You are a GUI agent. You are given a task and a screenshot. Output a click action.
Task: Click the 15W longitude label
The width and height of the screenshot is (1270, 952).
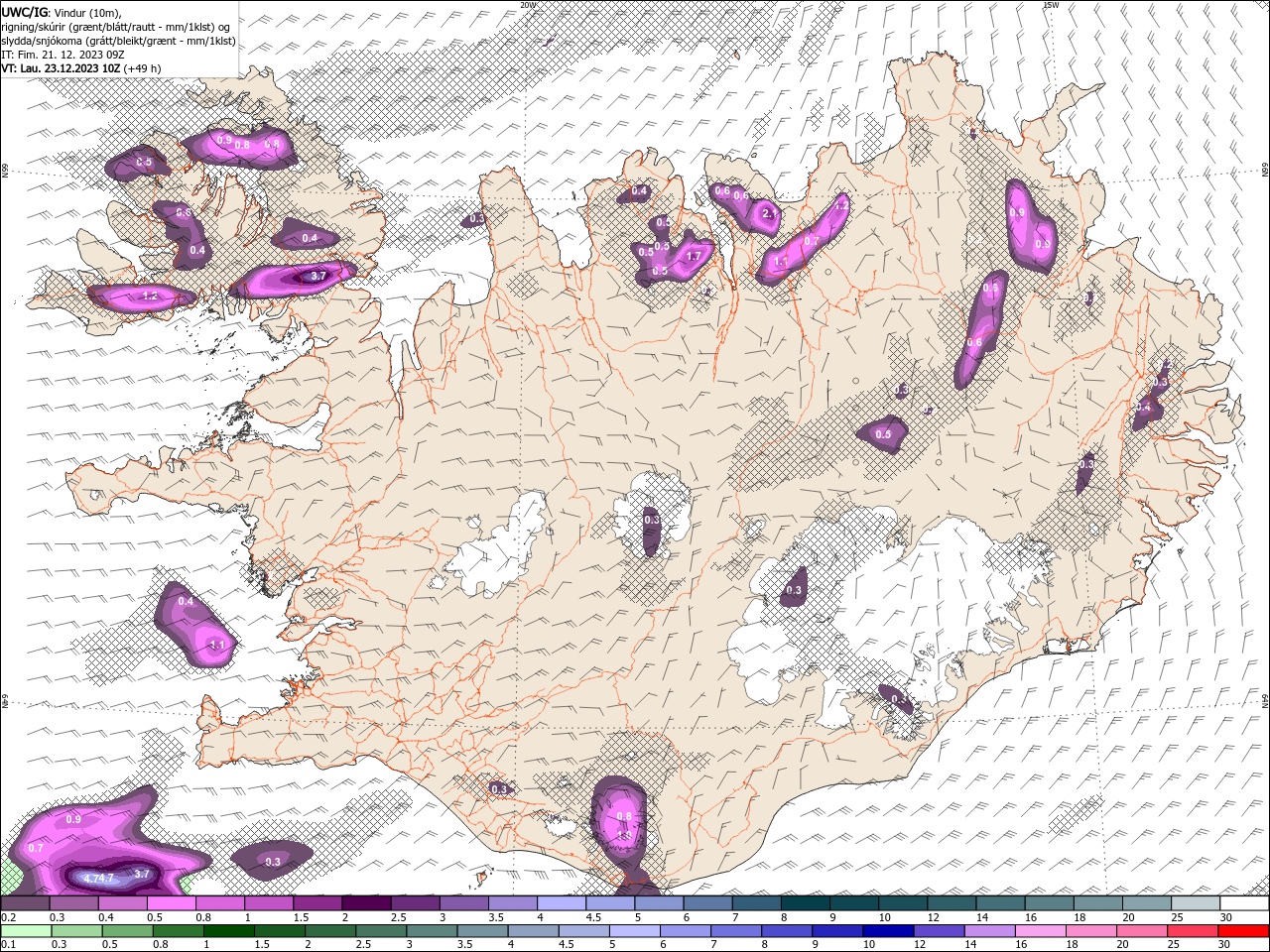click(x=1050, y=5)
